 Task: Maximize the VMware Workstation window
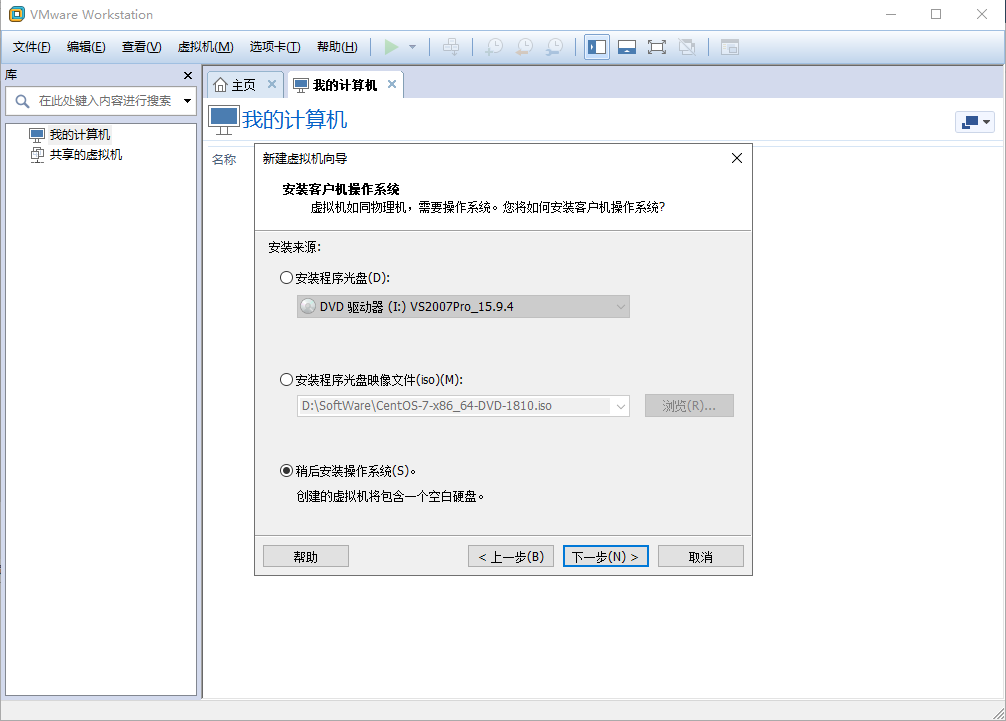936,14
